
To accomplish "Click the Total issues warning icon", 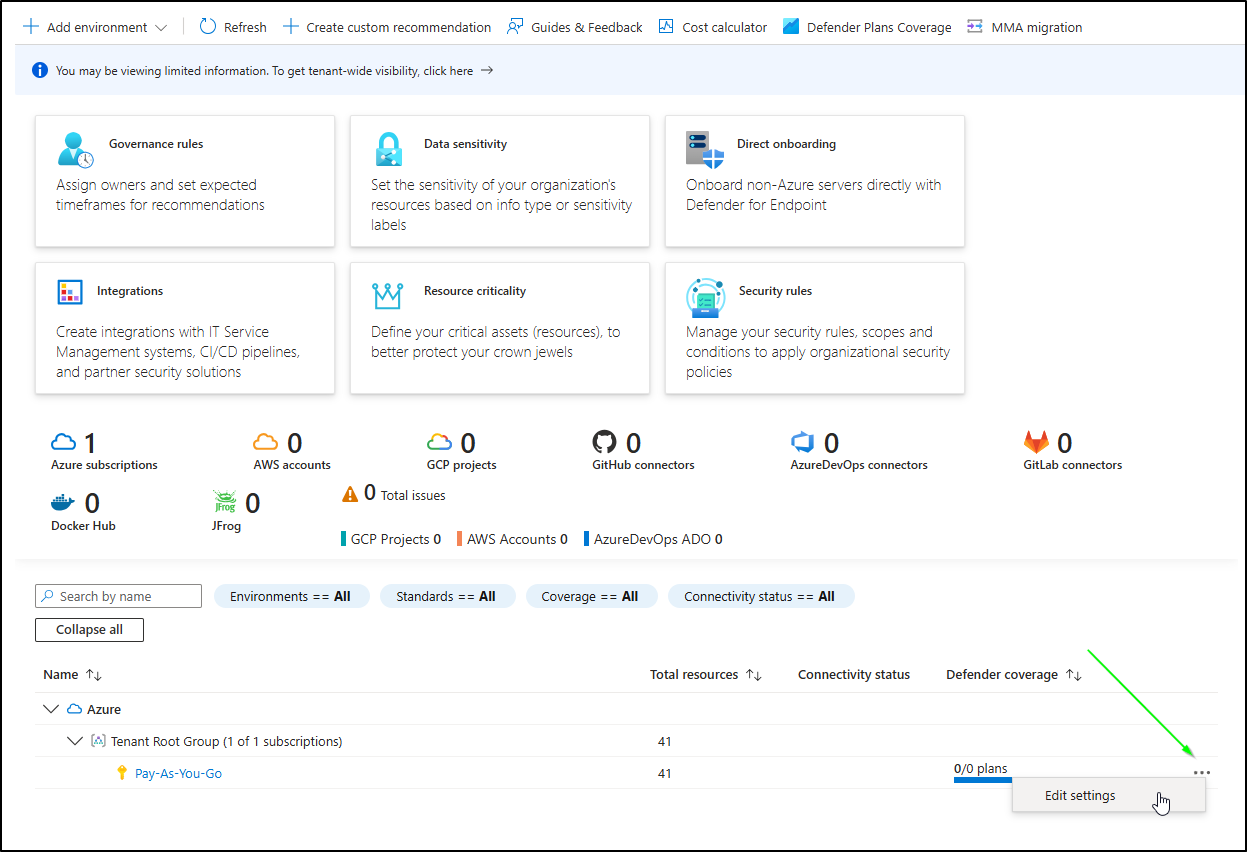I will click(350, 494).
